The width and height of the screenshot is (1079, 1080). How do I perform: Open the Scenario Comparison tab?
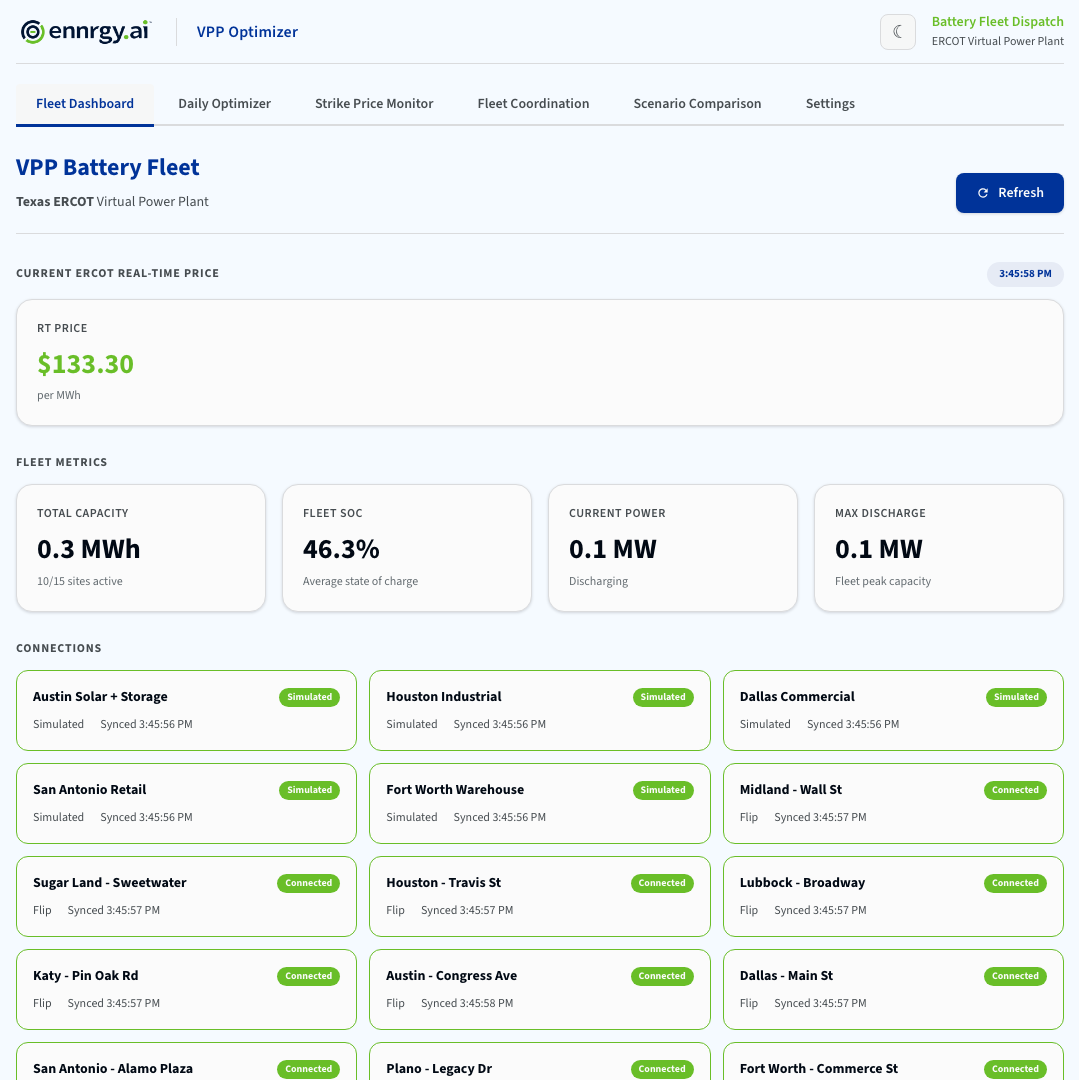(697, 103)
